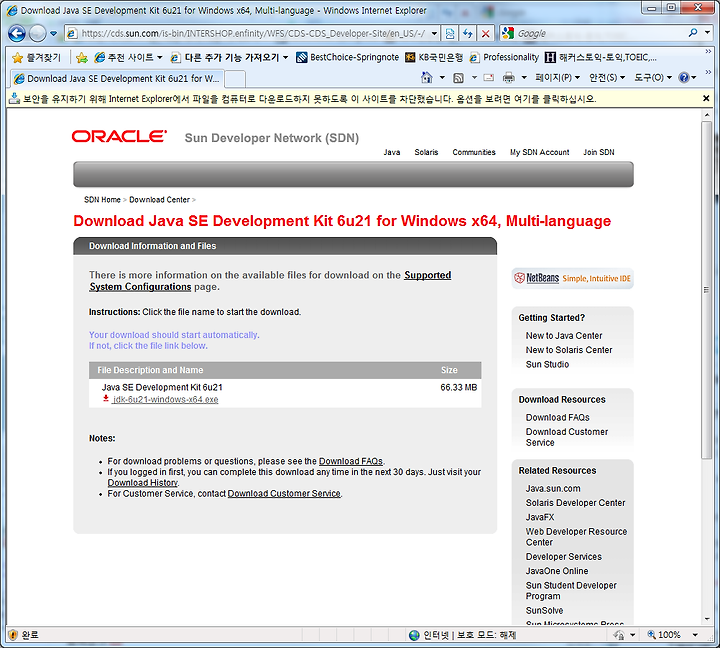Click the blue Help question mark icon

pyautogui.click(x=684, y=78)
